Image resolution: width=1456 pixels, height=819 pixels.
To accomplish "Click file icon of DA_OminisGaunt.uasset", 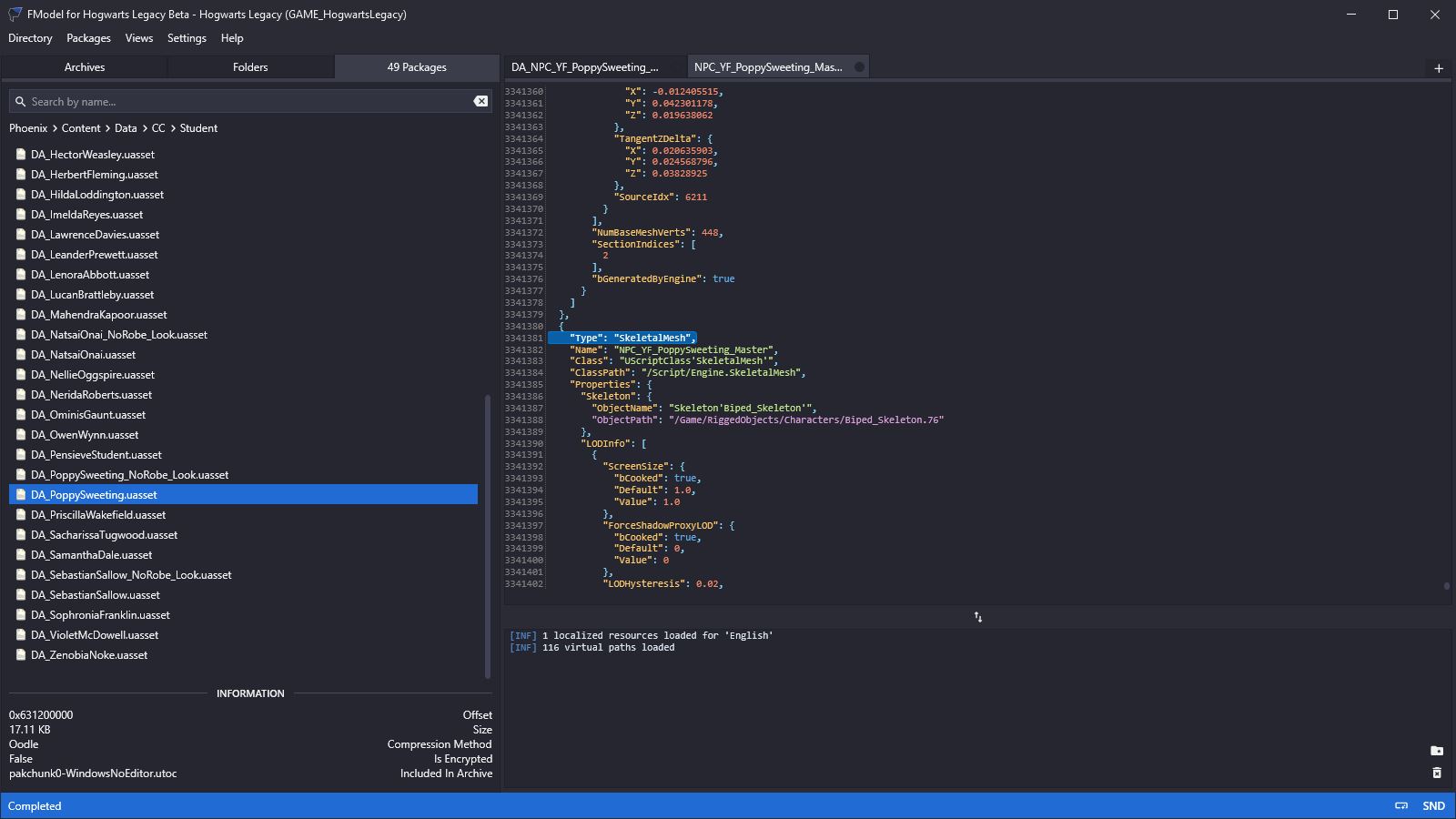I will pos(21,415).
